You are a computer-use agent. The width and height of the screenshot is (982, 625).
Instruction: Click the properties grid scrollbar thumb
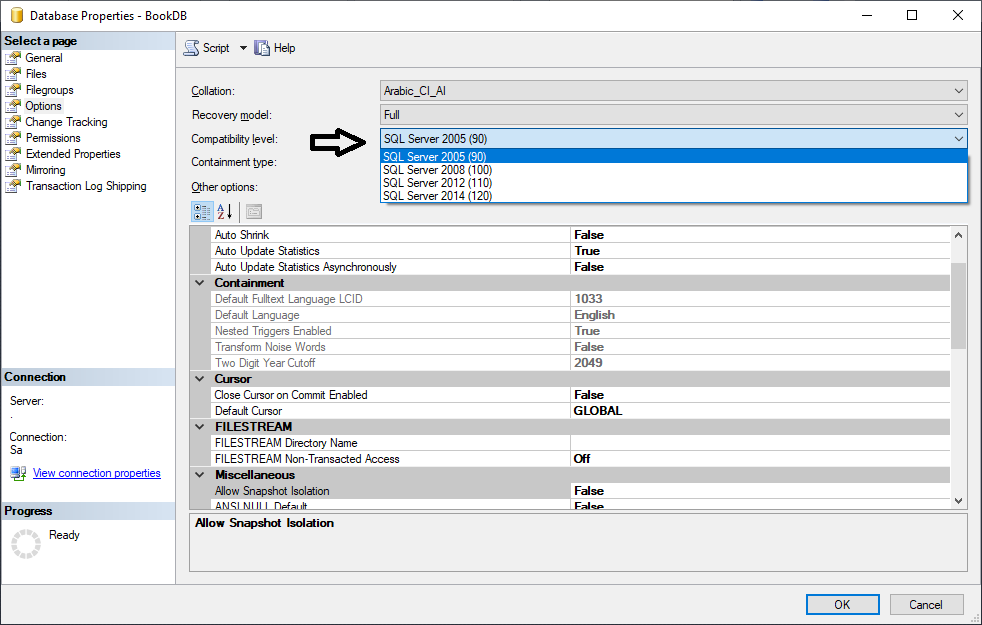pyautogui.click(x=958, y=306)
